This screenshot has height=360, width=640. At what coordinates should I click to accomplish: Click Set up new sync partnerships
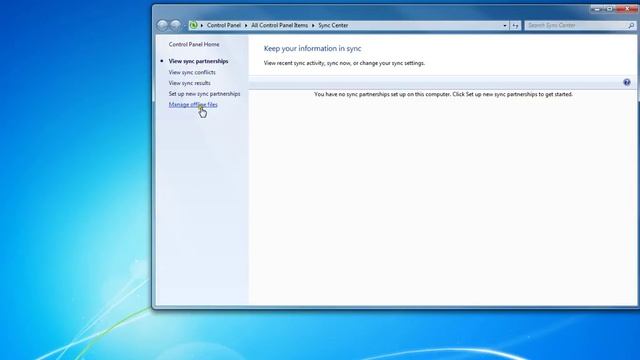204,94
